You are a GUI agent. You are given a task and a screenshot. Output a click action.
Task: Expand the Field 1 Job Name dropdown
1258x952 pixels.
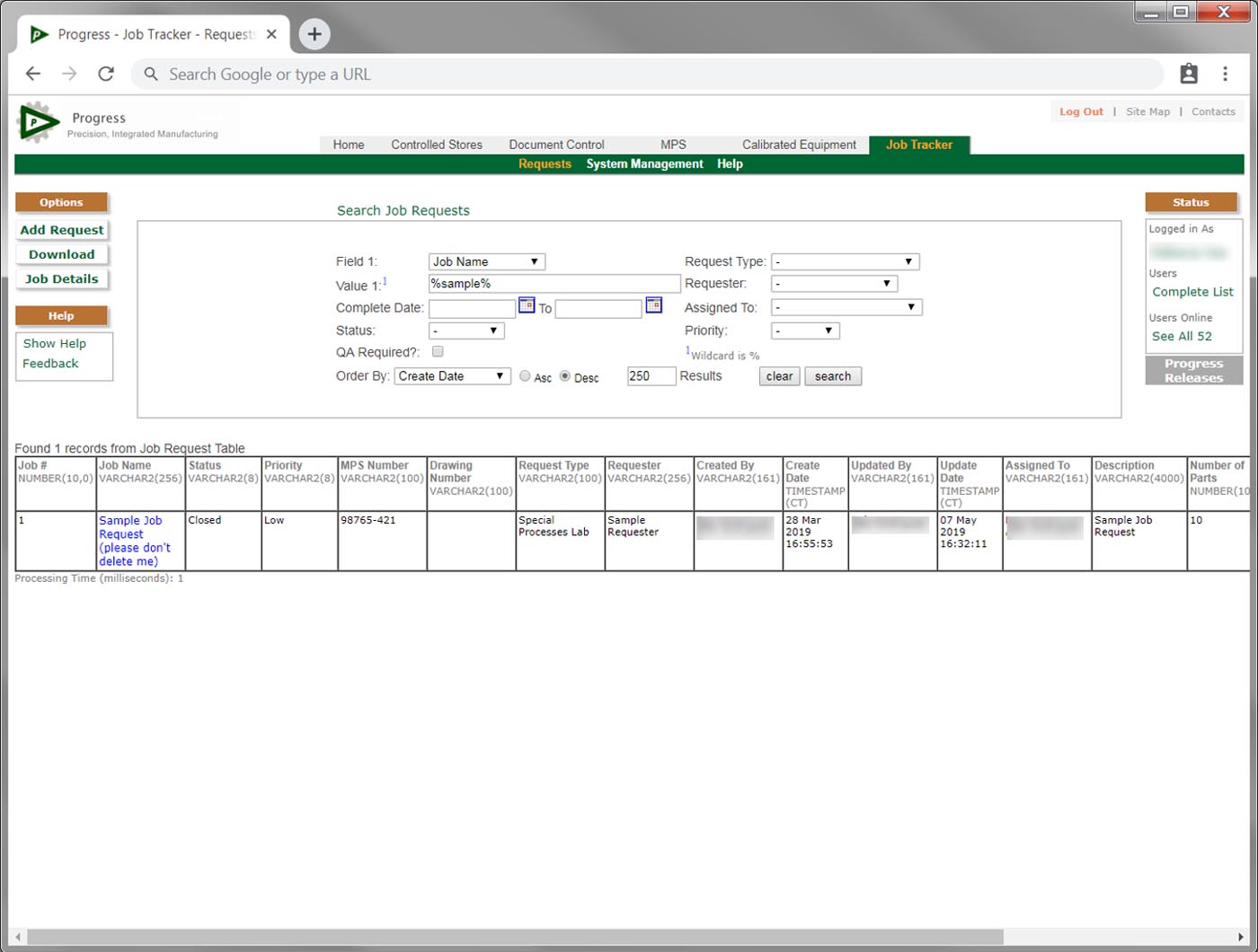click(x=487, y=262)
